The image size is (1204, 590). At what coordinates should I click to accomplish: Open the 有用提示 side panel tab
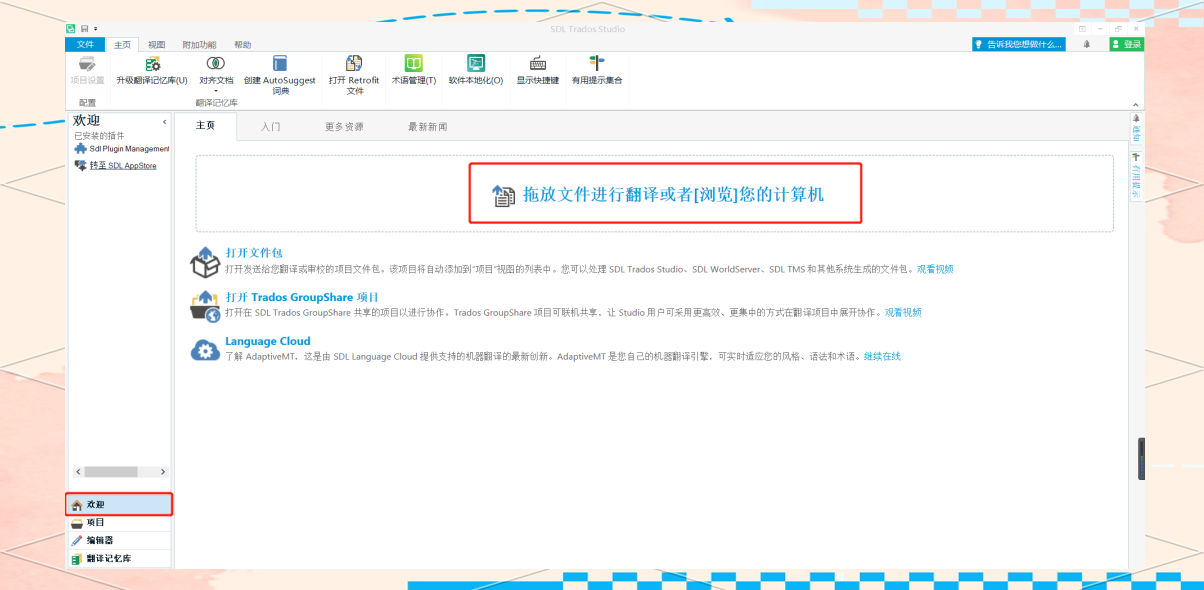1136,175
